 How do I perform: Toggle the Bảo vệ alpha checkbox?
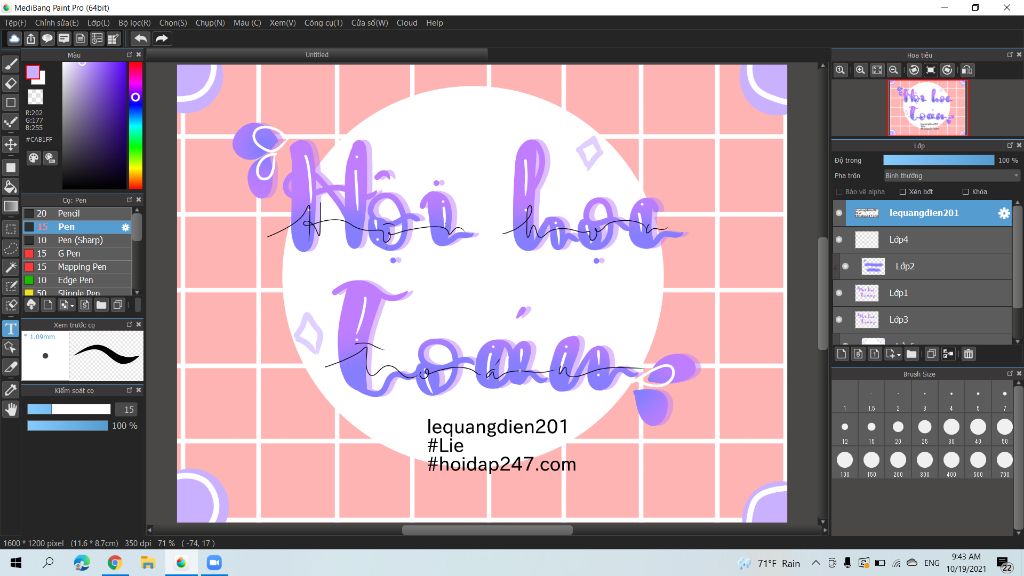click(x=839, y=192)
